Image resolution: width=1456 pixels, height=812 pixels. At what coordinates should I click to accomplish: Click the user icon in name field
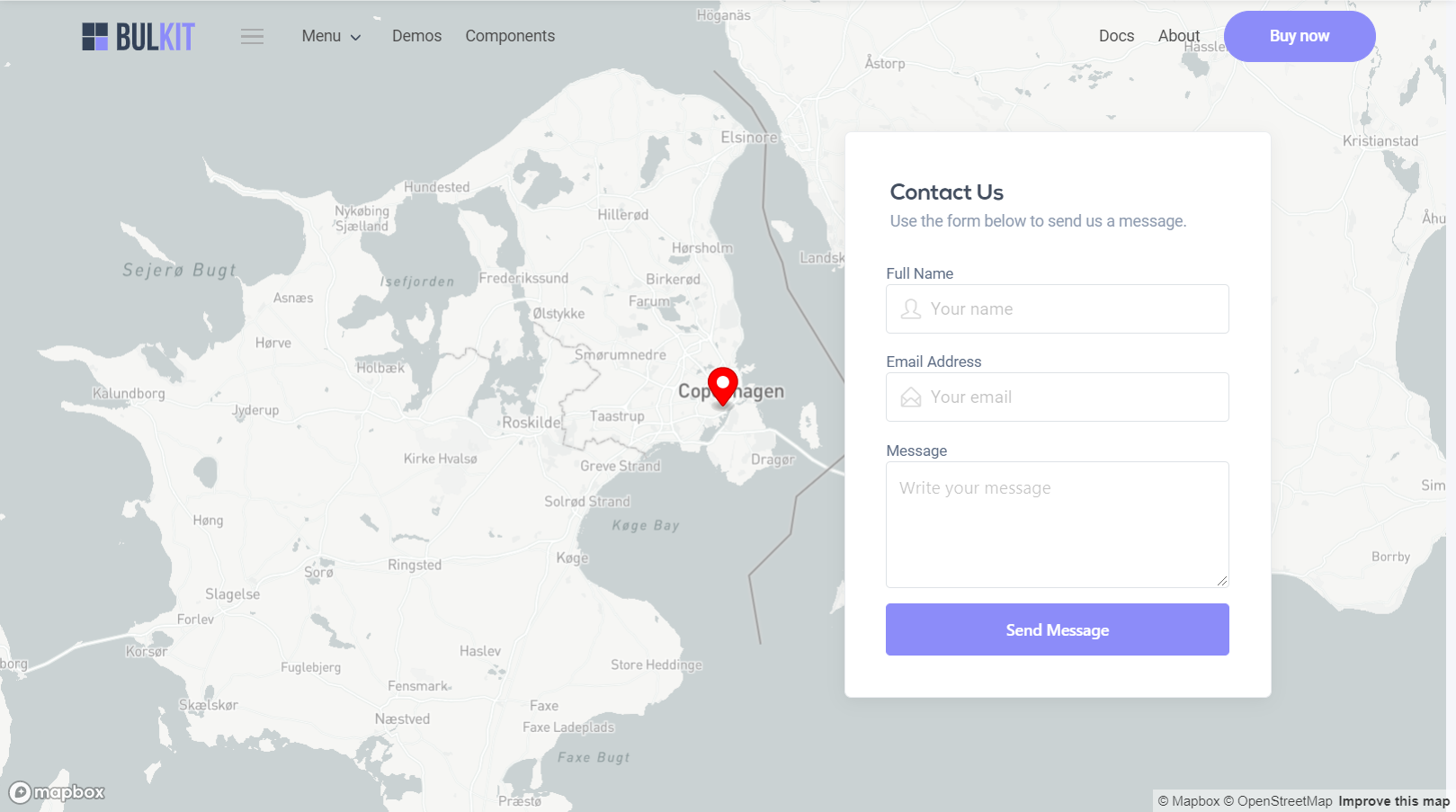911,309
